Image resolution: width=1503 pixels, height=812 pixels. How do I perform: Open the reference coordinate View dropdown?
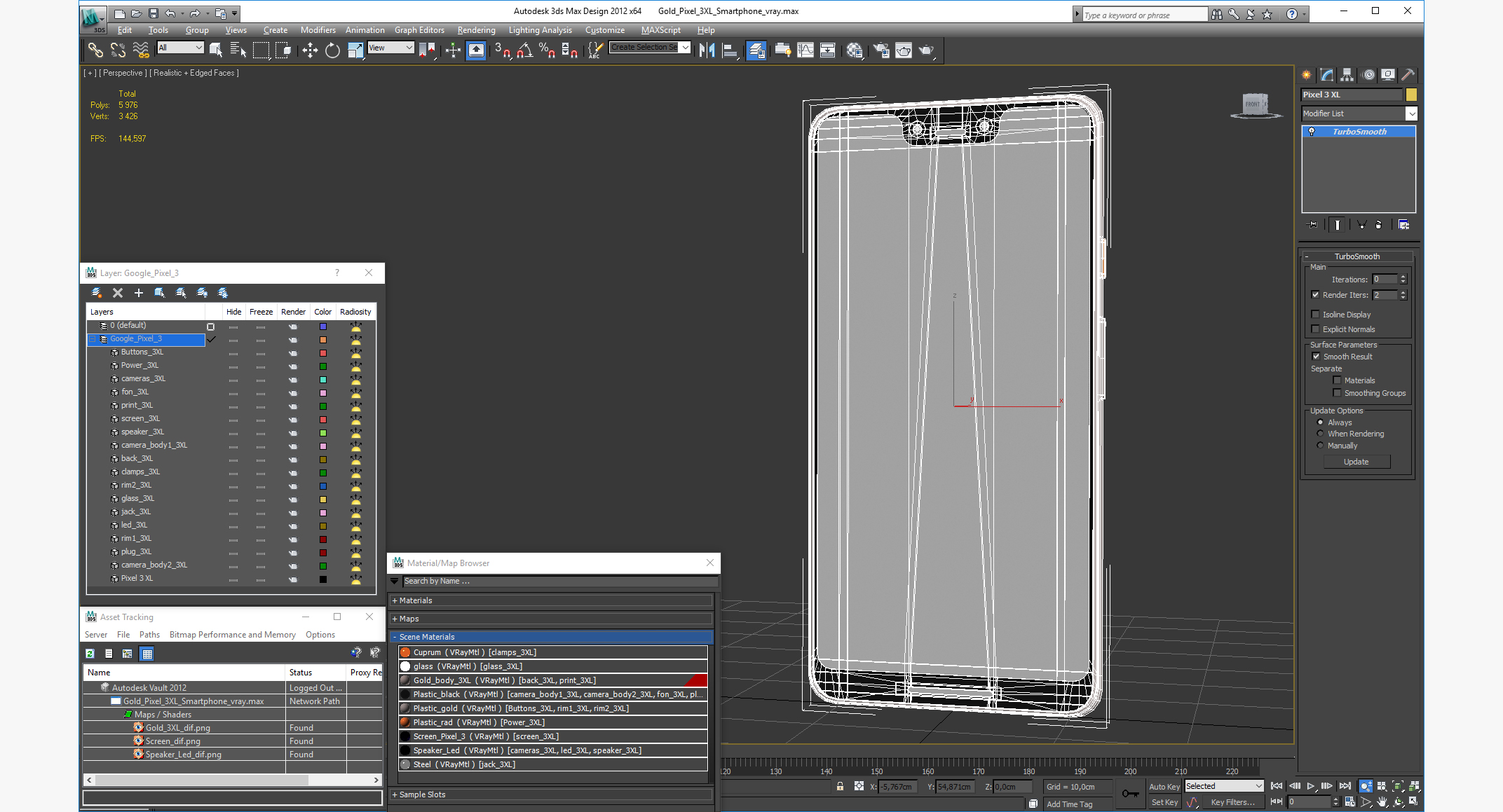click(390, 48)
